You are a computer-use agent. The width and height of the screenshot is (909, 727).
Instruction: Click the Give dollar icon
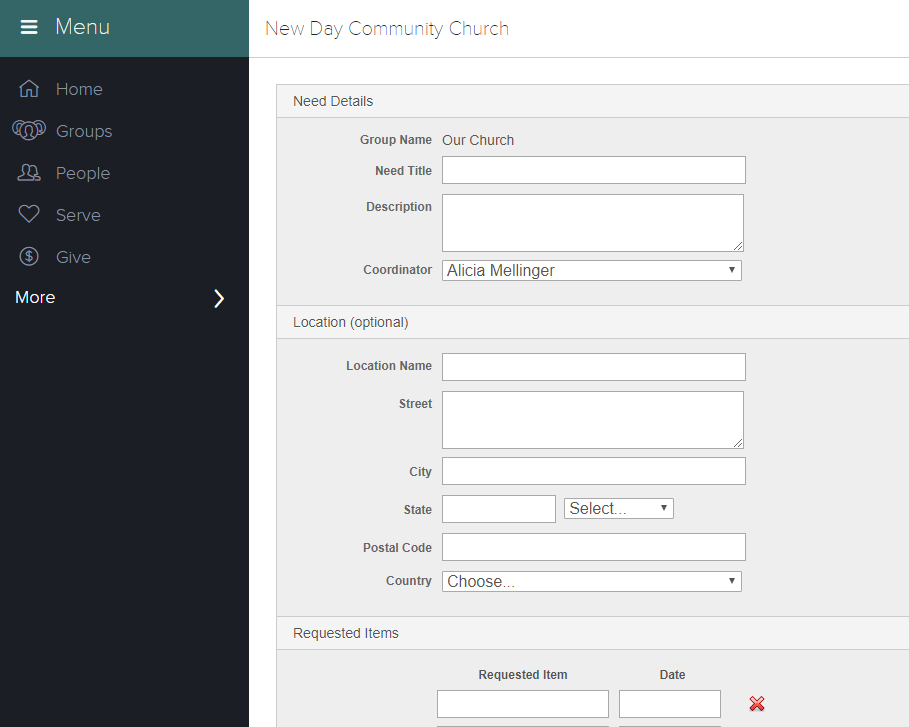29,256
